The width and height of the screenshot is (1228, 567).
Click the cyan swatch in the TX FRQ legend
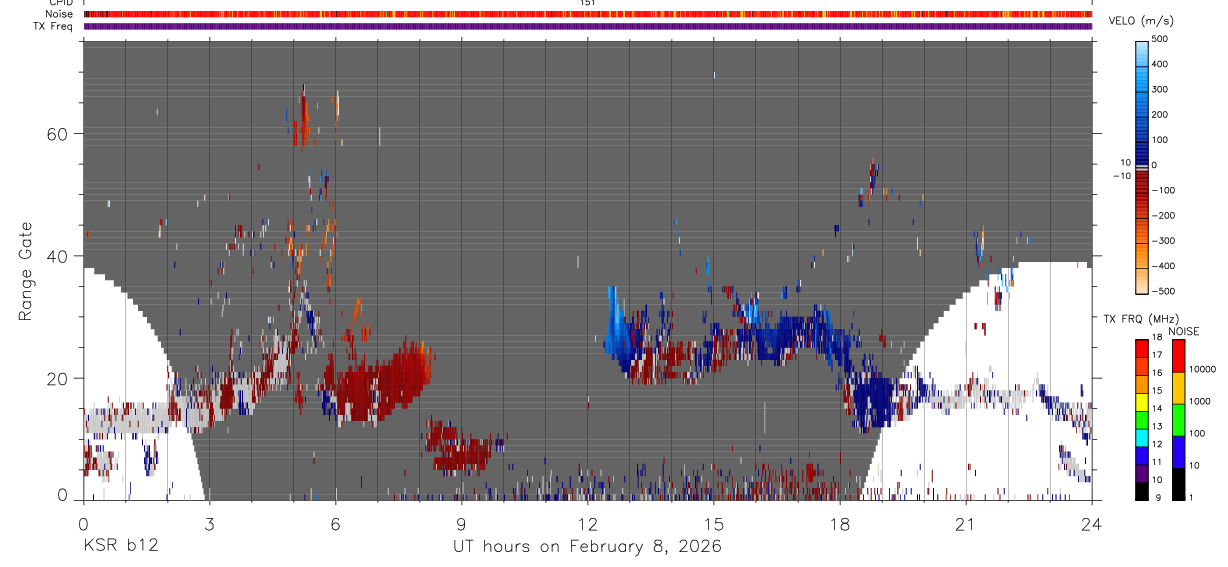(x=1143, y=438)
